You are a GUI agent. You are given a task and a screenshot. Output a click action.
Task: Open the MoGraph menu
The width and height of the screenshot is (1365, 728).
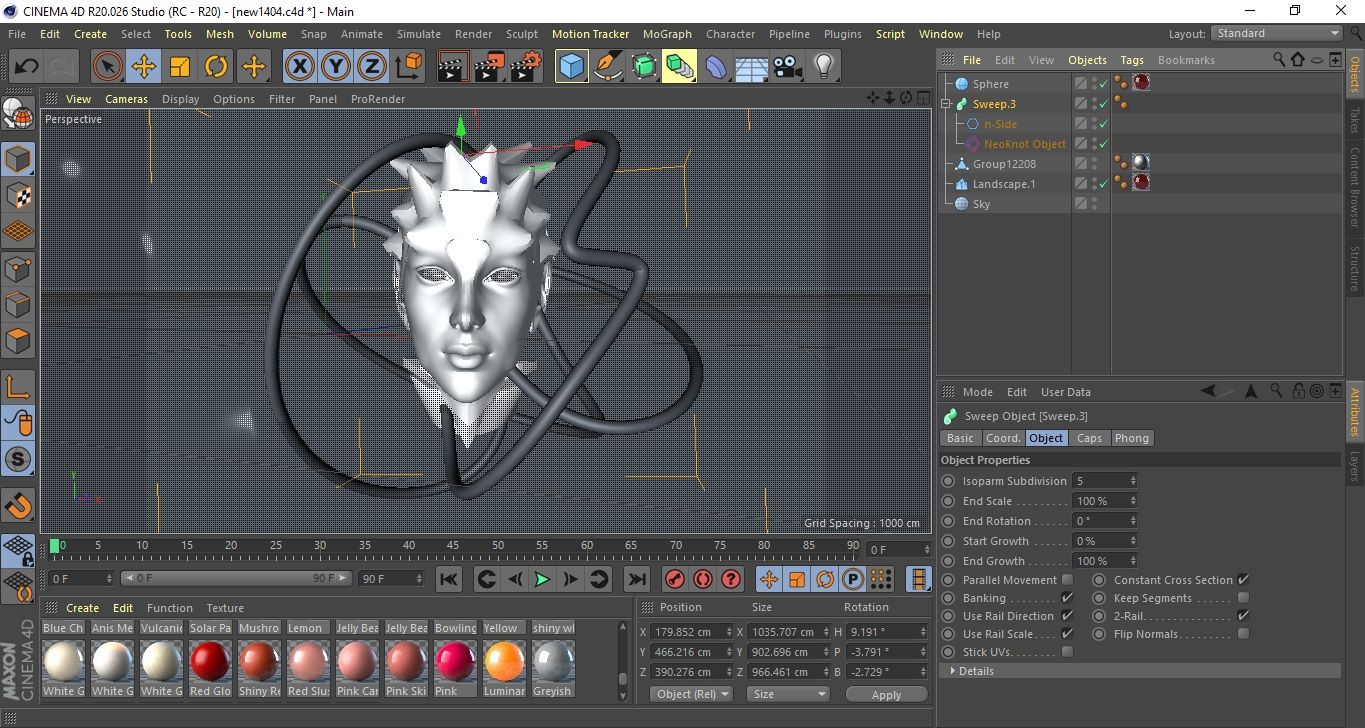point(666,34)
